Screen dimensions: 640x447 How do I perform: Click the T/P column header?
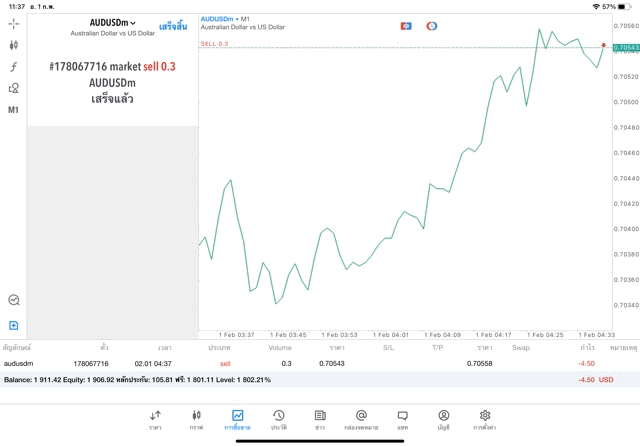coord(438,348)
